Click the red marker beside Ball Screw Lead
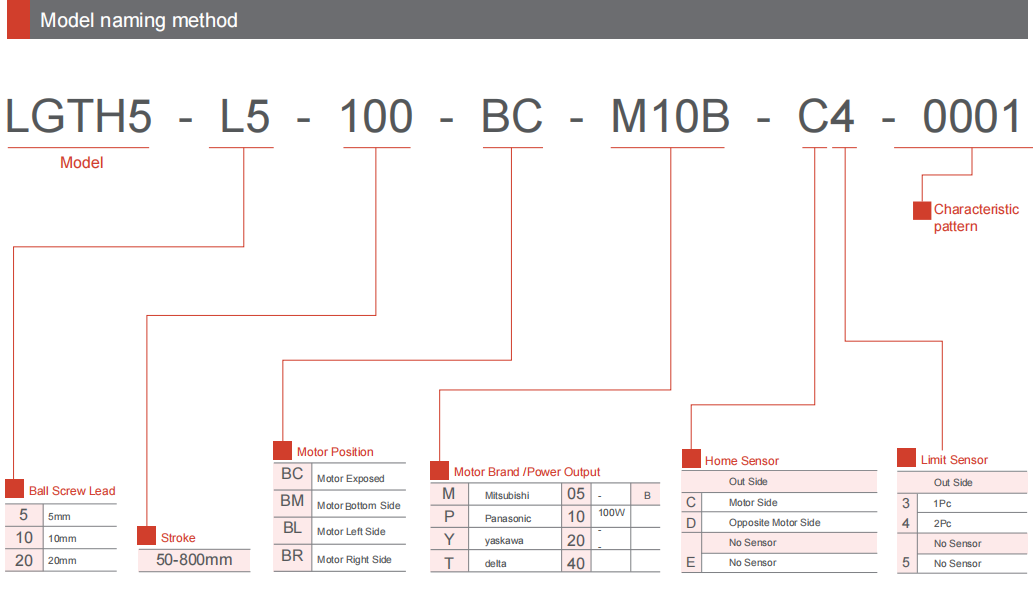 [14, 489]
